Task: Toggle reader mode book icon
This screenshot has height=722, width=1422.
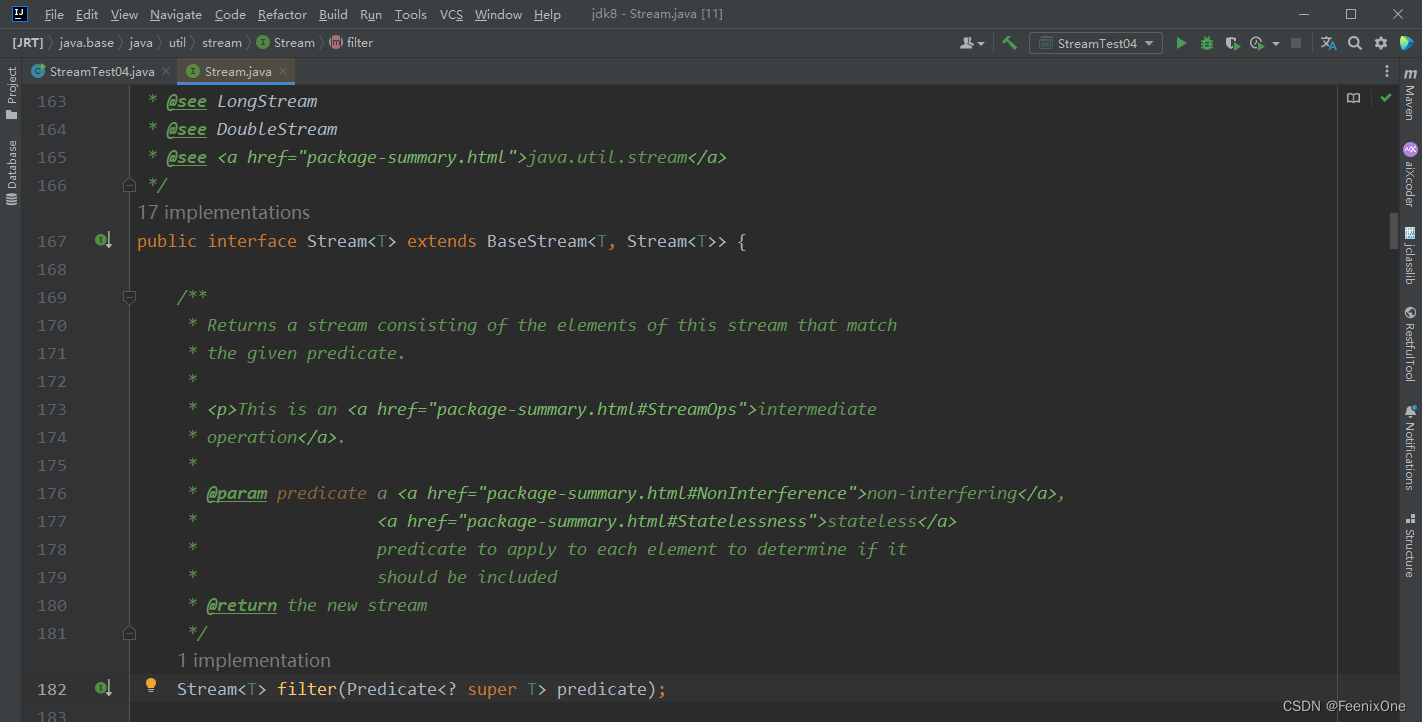Action: [x=1353, y=98]
